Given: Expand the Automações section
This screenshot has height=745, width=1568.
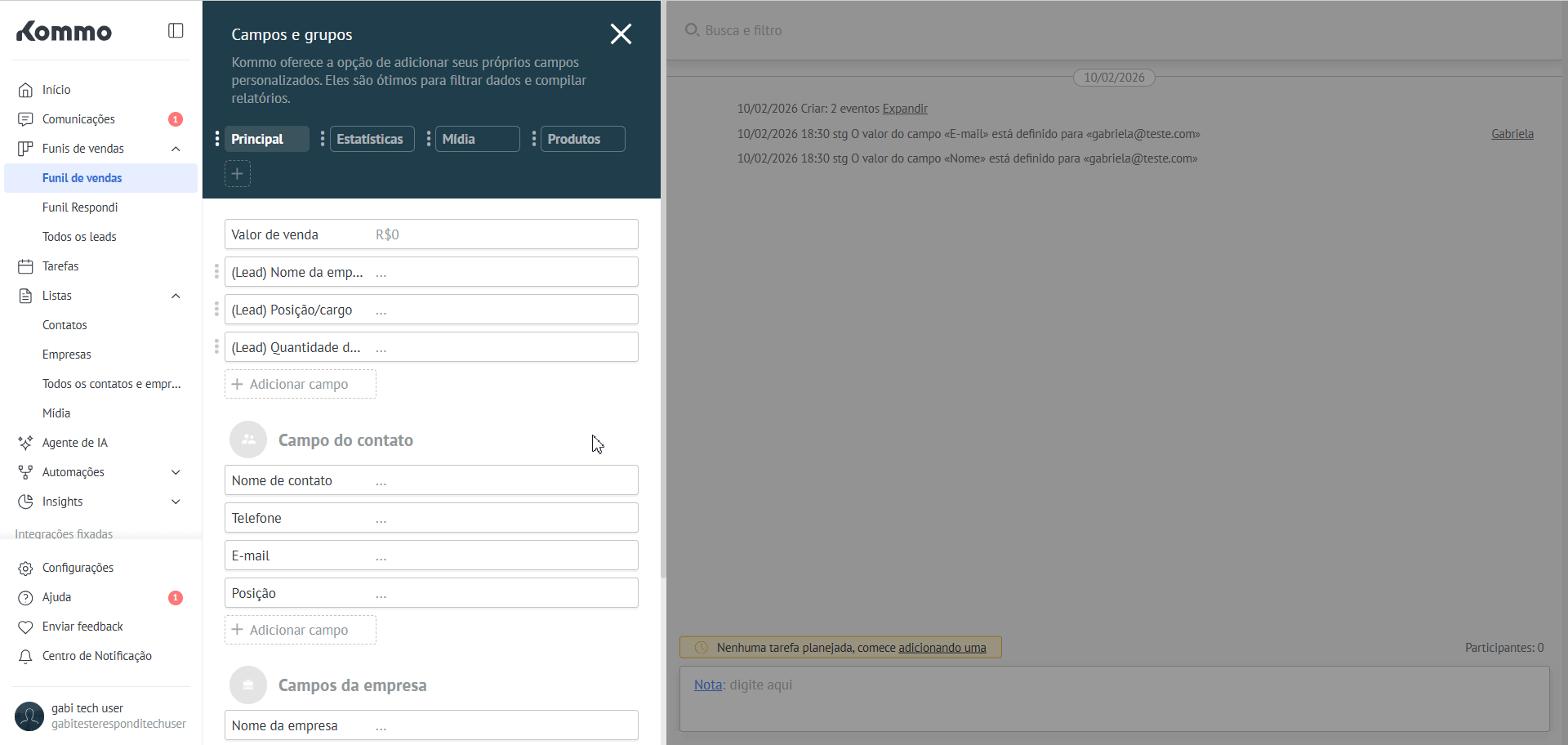Looking at the screenshot, I should pyautogui.click(x=176, y=472).
